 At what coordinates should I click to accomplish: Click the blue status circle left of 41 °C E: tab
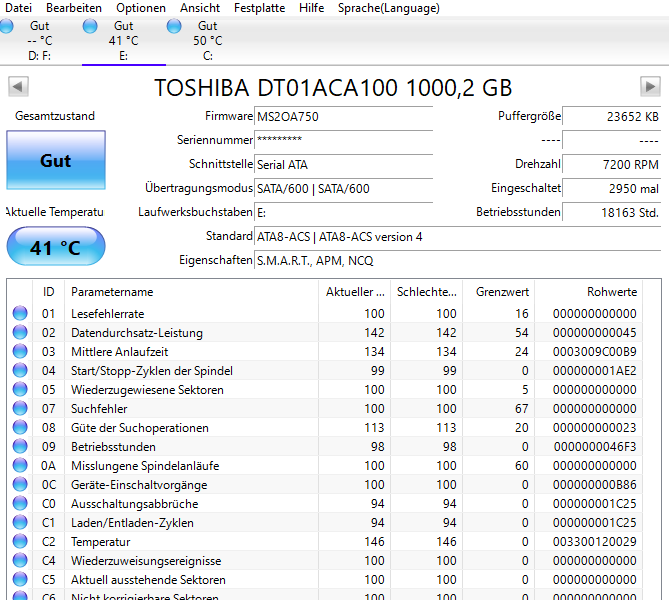coord(90,26)
